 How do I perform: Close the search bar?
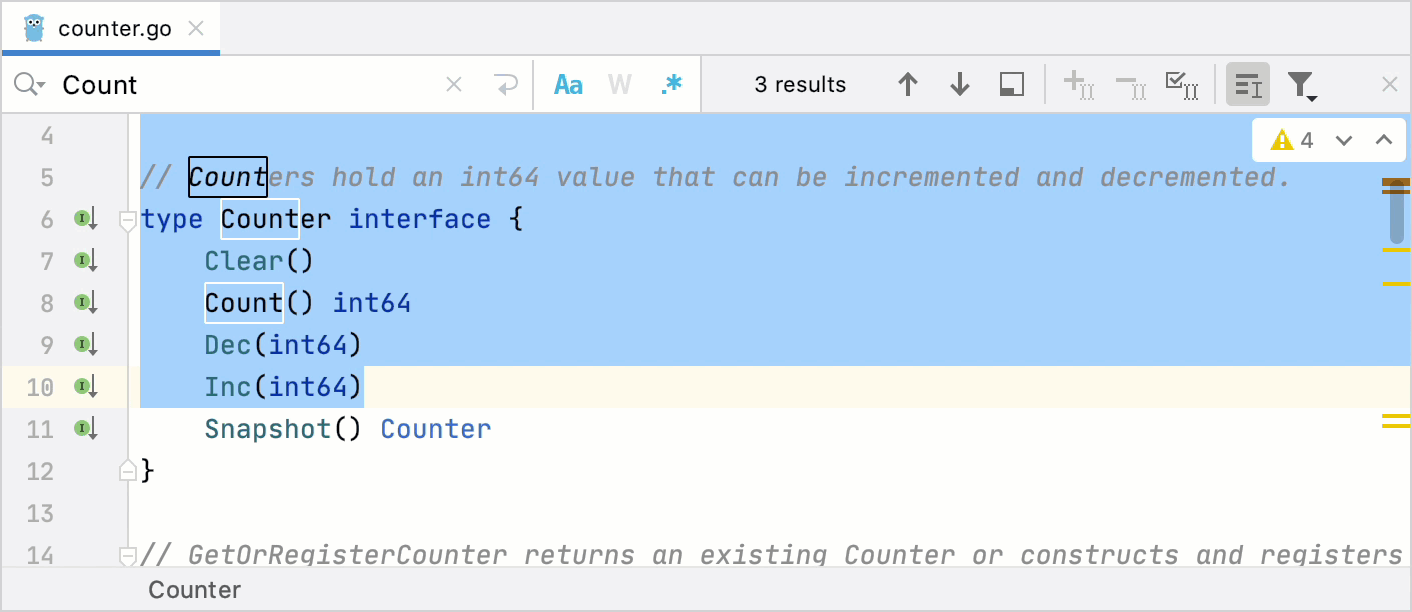tap(1389, 84)
